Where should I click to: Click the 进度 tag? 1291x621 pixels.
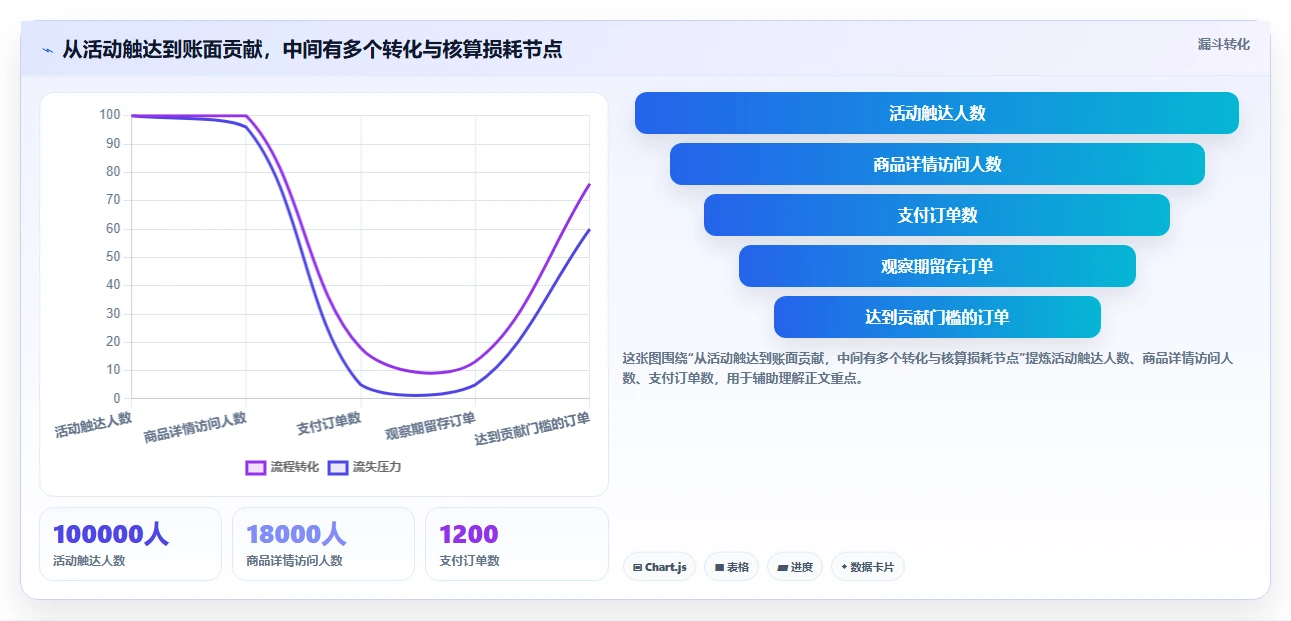click(x=795, y=567)
